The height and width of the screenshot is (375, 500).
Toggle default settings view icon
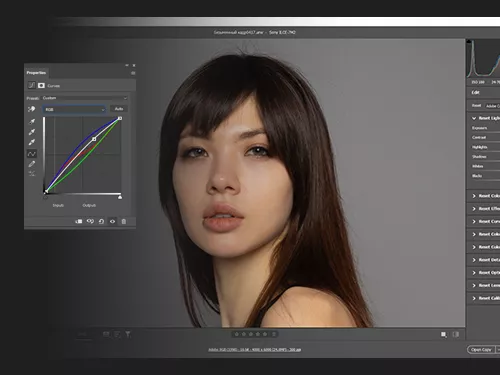(x=456, y=334)
